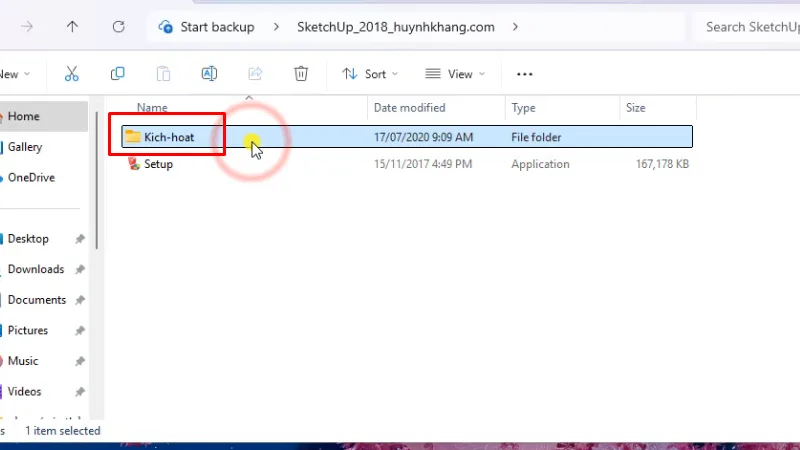Click the Paste clipboard icon

click(x=163, y=74)
